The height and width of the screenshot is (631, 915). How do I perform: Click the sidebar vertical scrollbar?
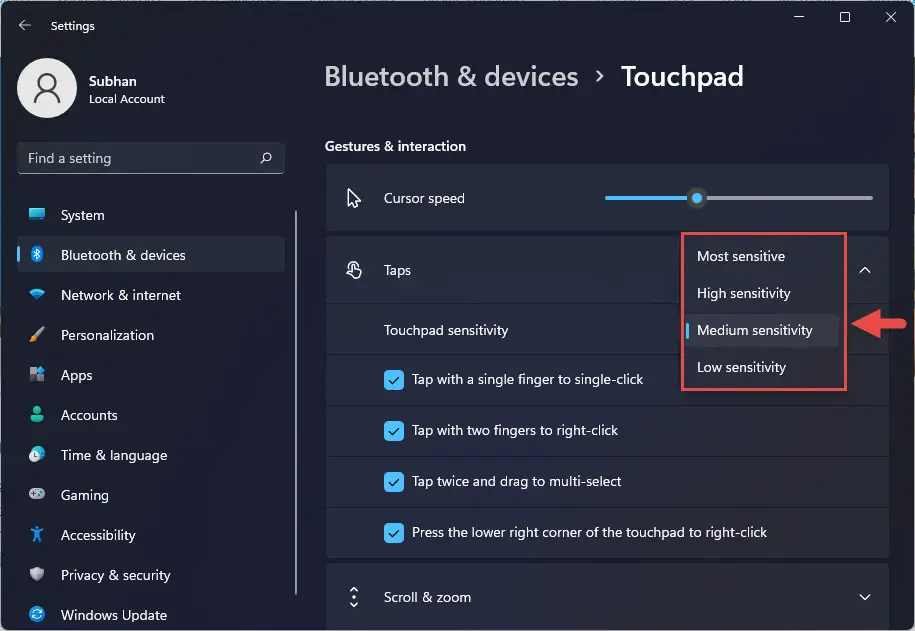pos(296,402)
